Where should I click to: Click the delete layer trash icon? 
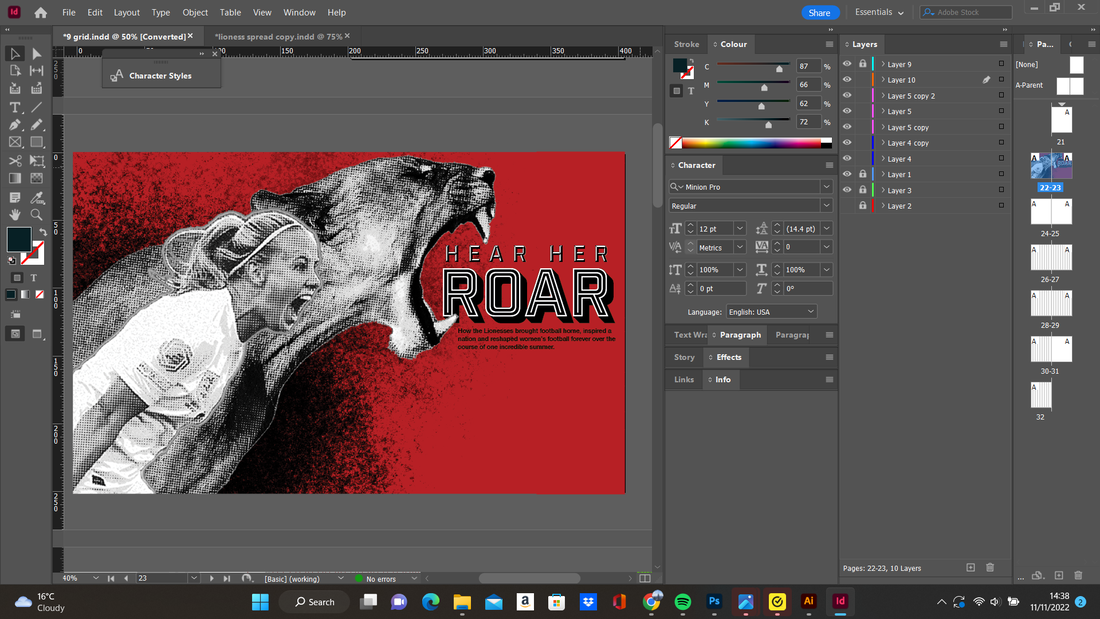pyautogui.click(x=990, y=568)
